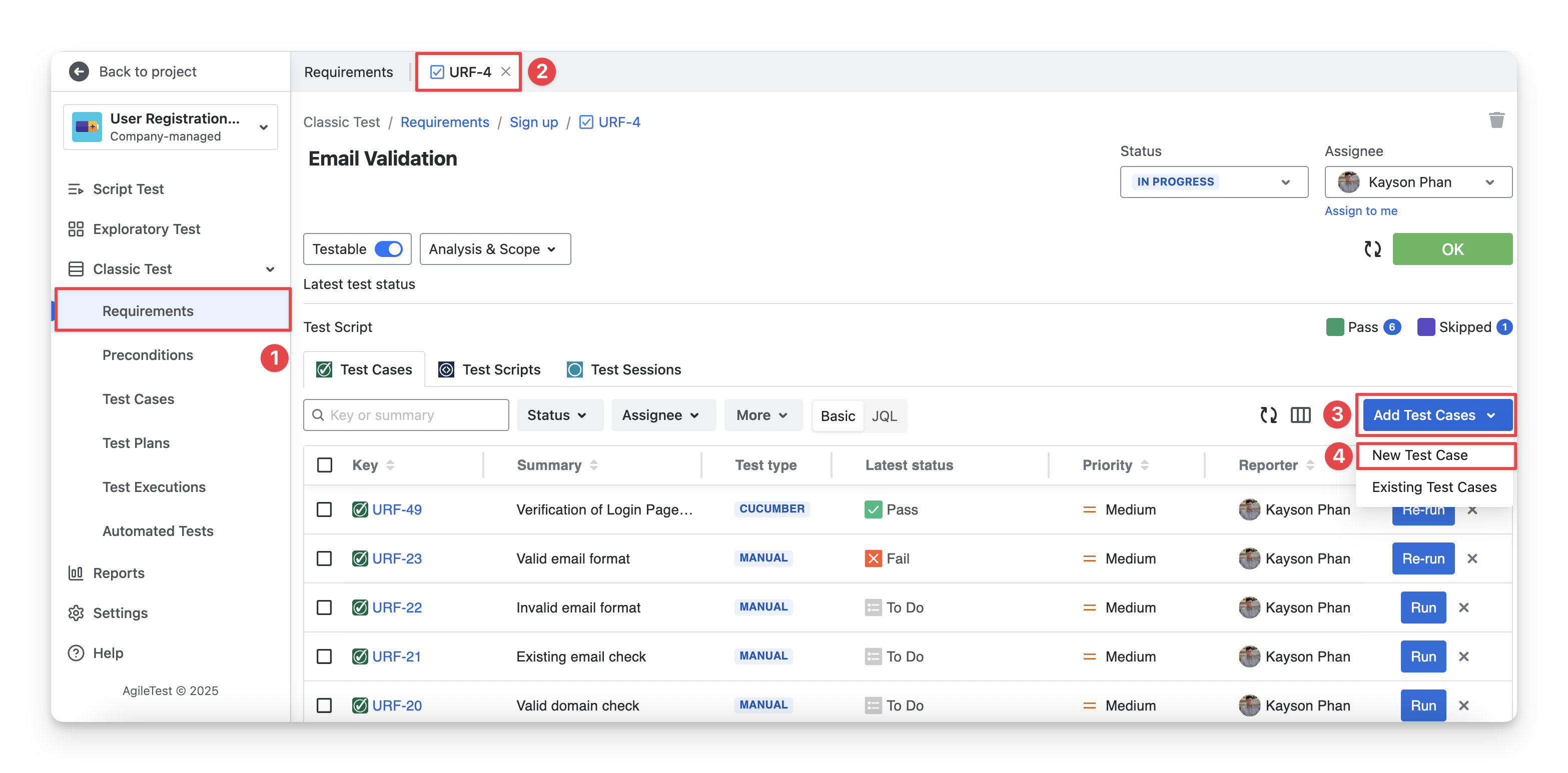Screen dimensions: 1568x773
Task: Close the URF-4 tab
Action: [506, 72]
